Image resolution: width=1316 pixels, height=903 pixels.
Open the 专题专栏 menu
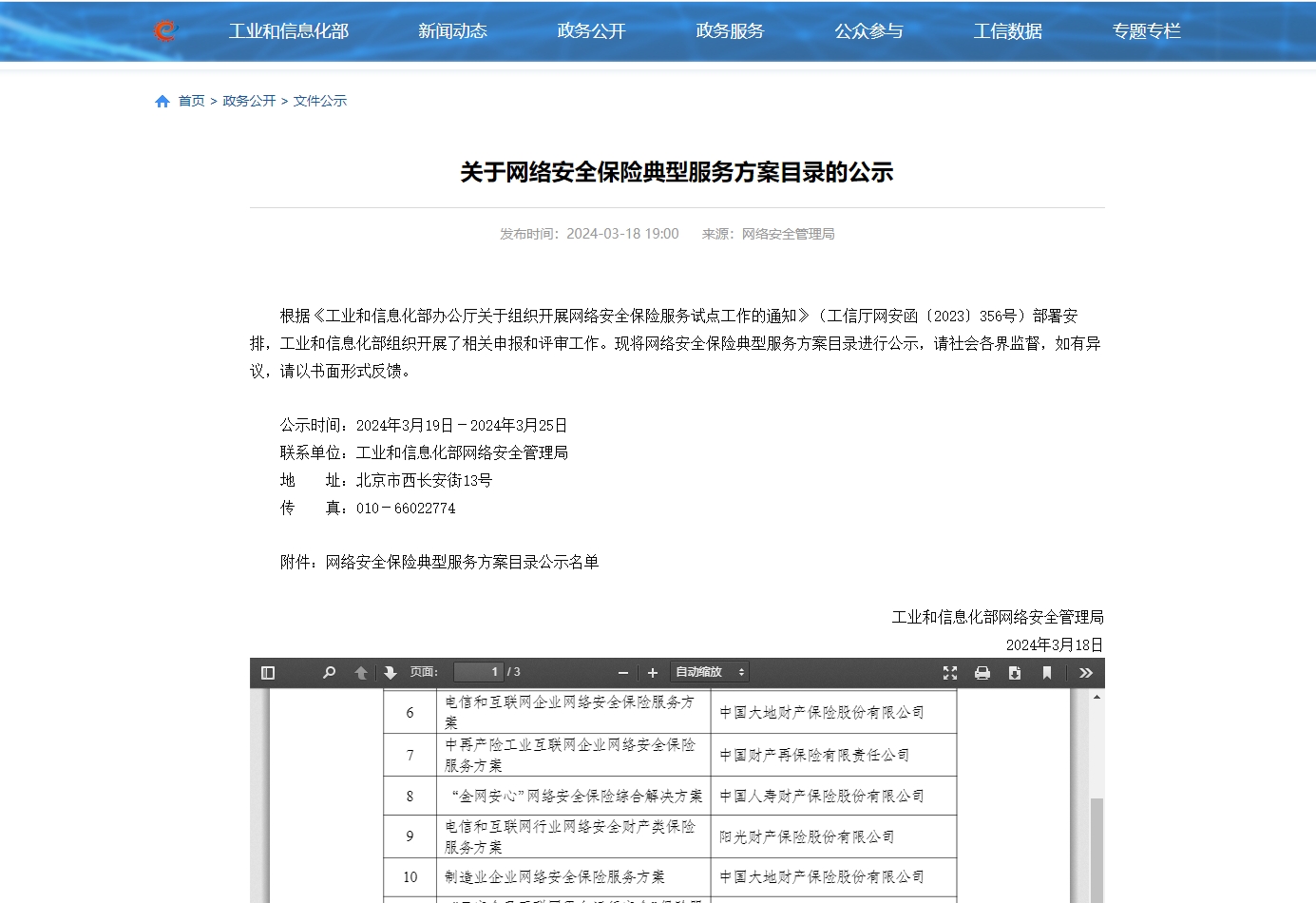click(1146, 31)
